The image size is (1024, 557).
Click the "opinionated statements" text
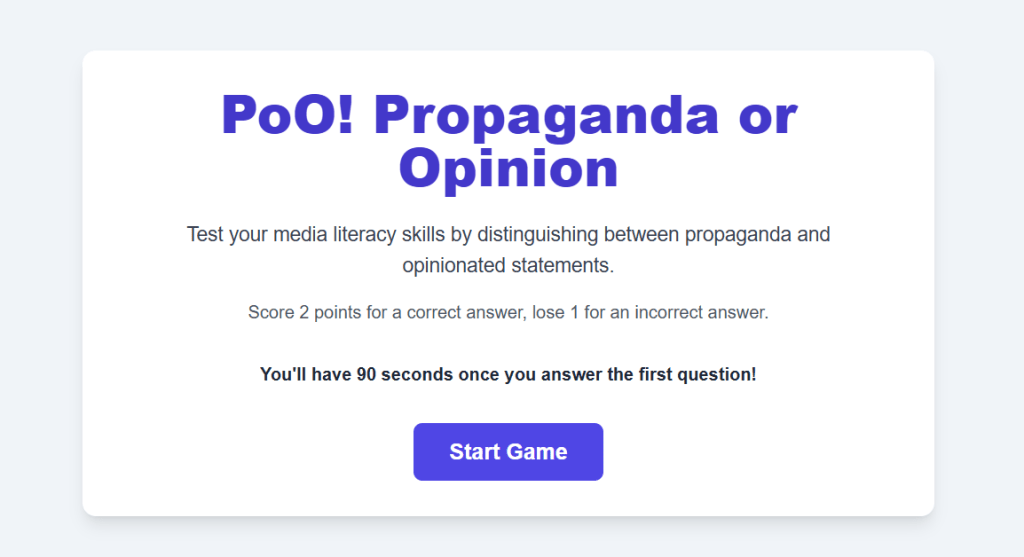(508, 266)
